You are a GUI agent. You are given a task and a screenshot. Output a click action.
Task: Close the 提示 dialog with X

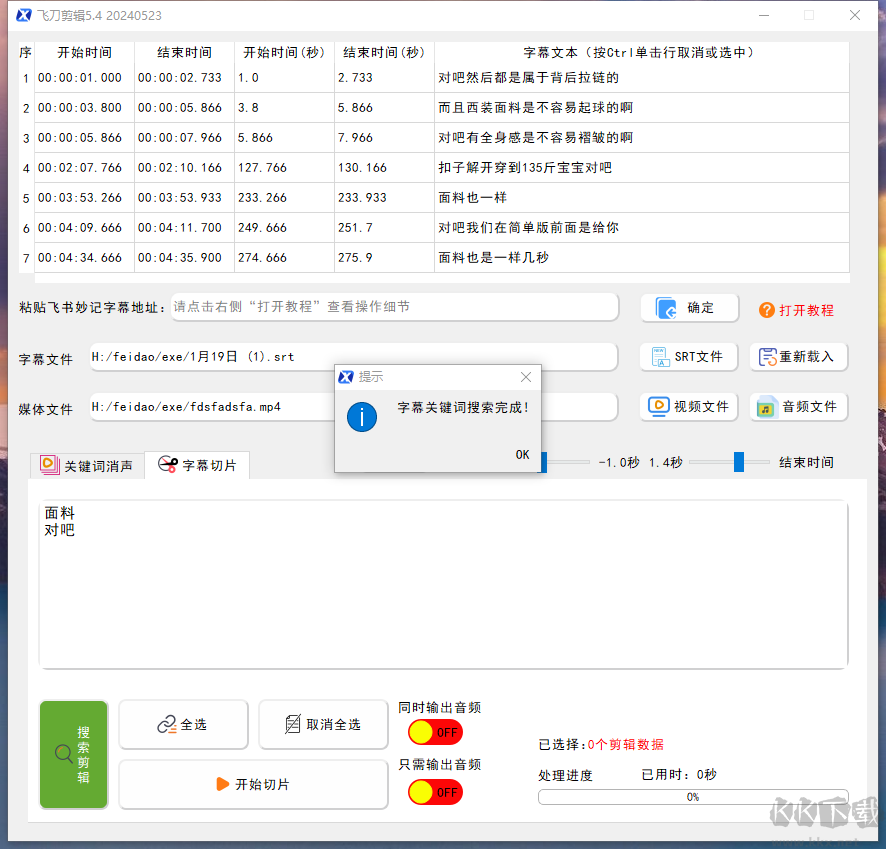point(526,377)
